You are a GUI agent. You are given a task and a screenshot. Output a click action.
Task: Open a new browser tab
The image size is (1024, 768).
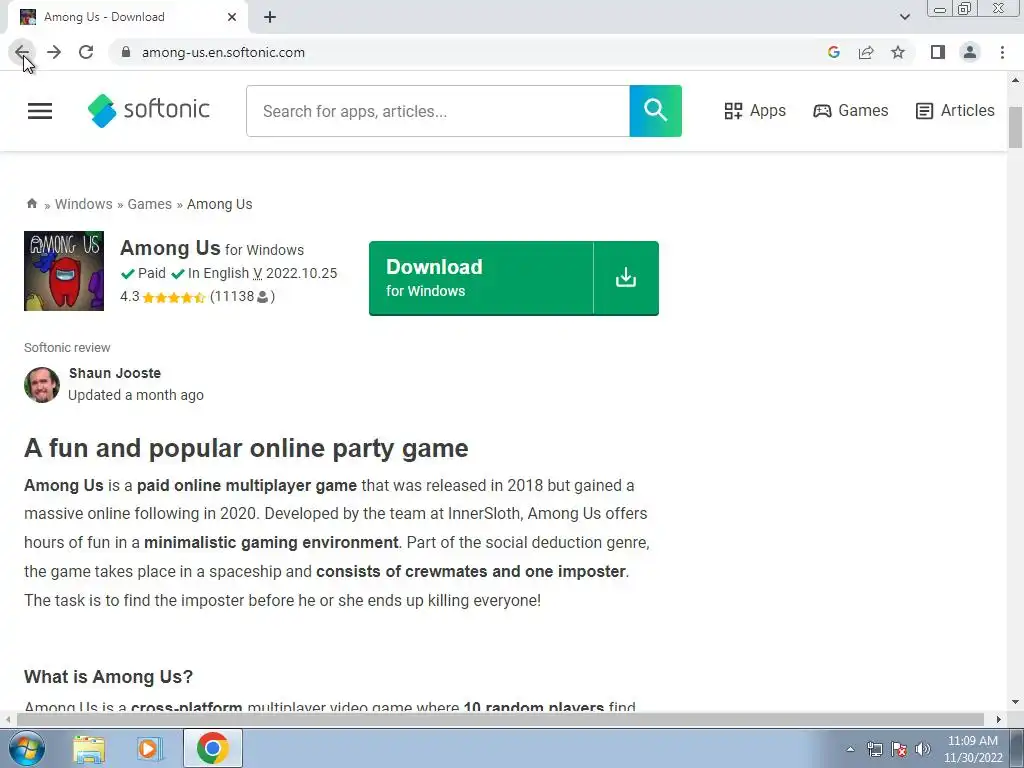(x=270, y=17)
